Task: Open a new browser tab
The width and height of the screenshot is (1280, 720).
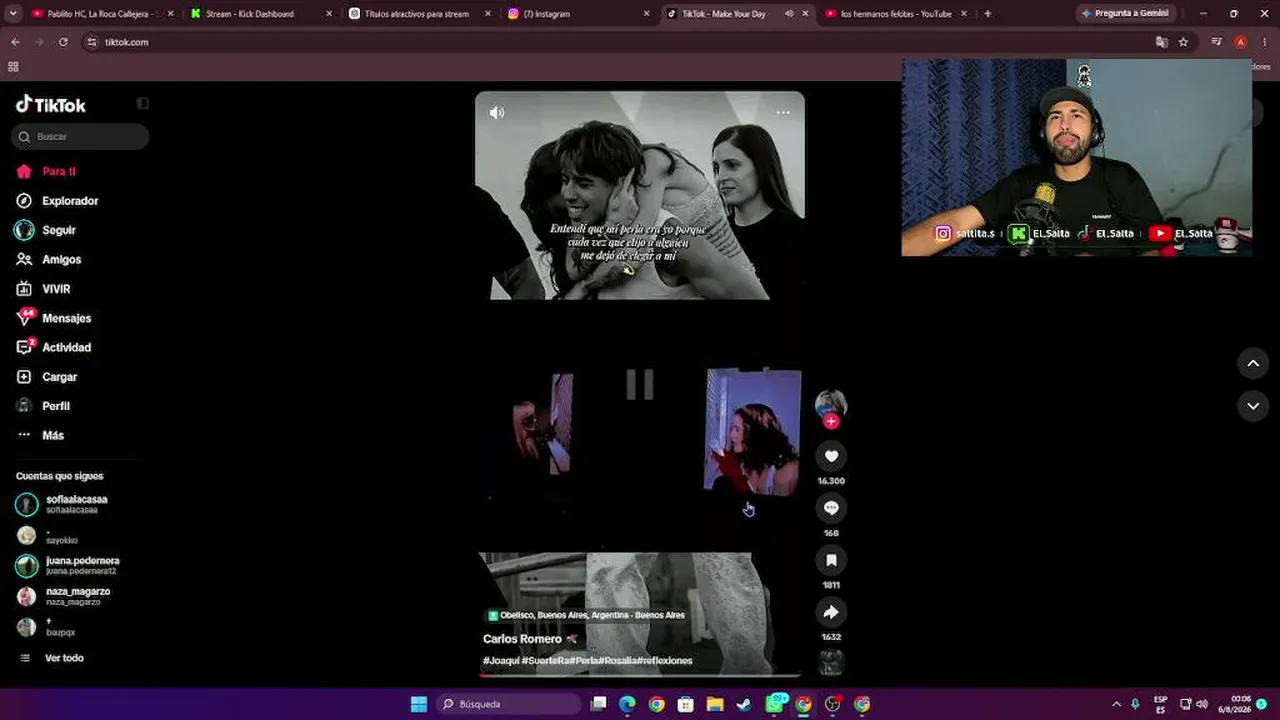Action: [987, 14]
